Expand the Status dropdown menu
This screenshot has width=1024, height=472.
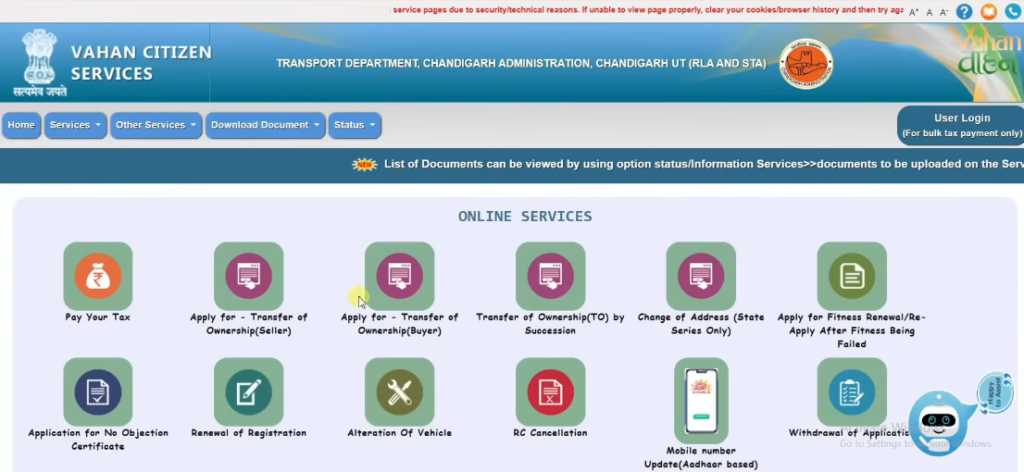point(355,125)
